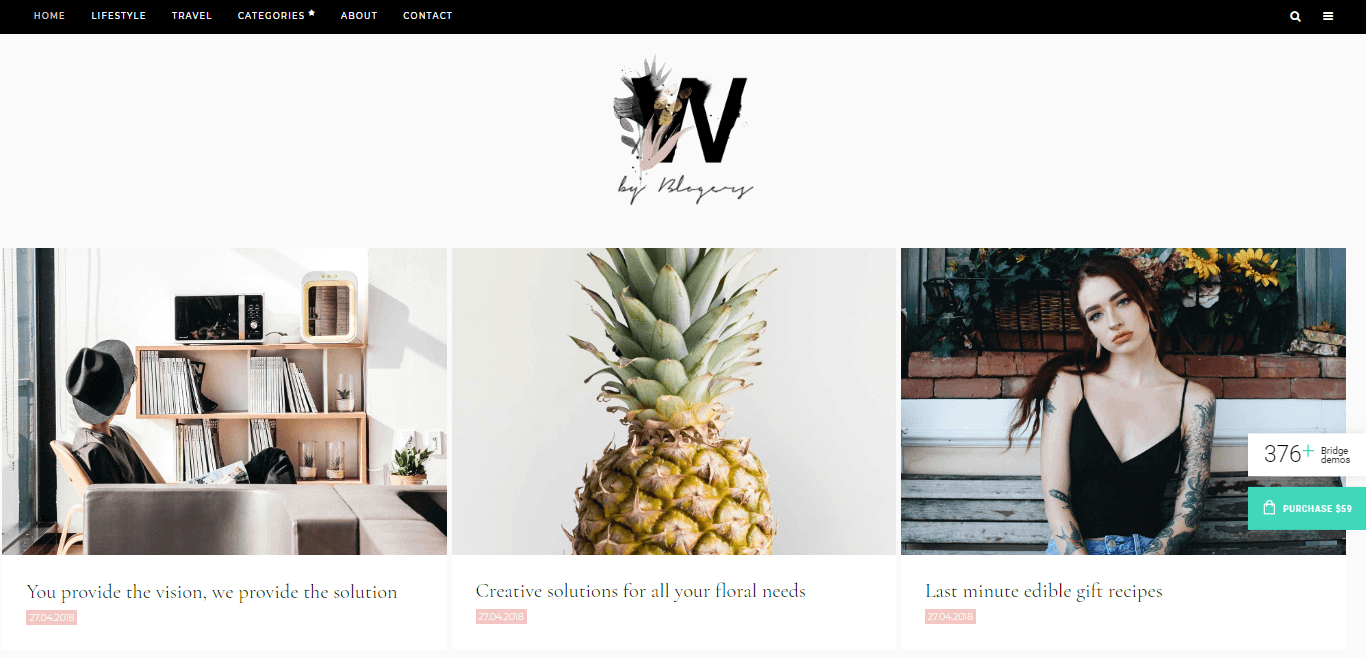Click the W by Bloggers logo
This screenshot has height=657, width=1366.
(x=683, y=129)
